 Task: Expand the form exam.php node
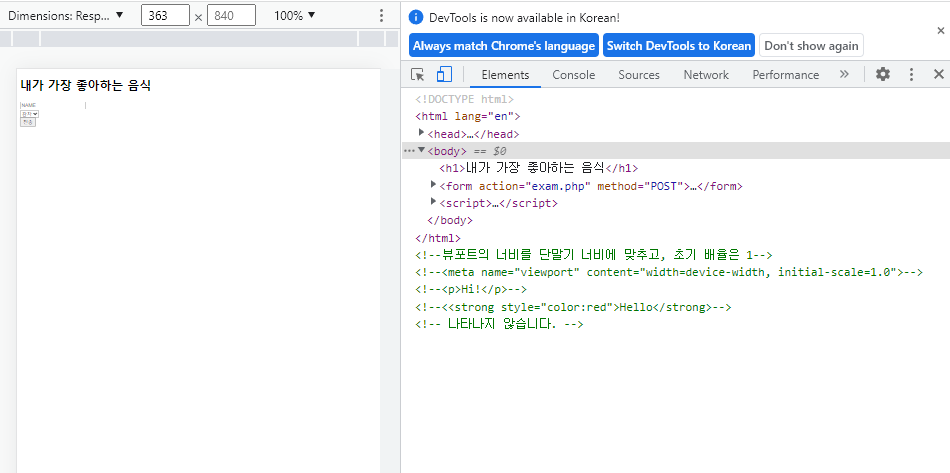tap(433, 184)
